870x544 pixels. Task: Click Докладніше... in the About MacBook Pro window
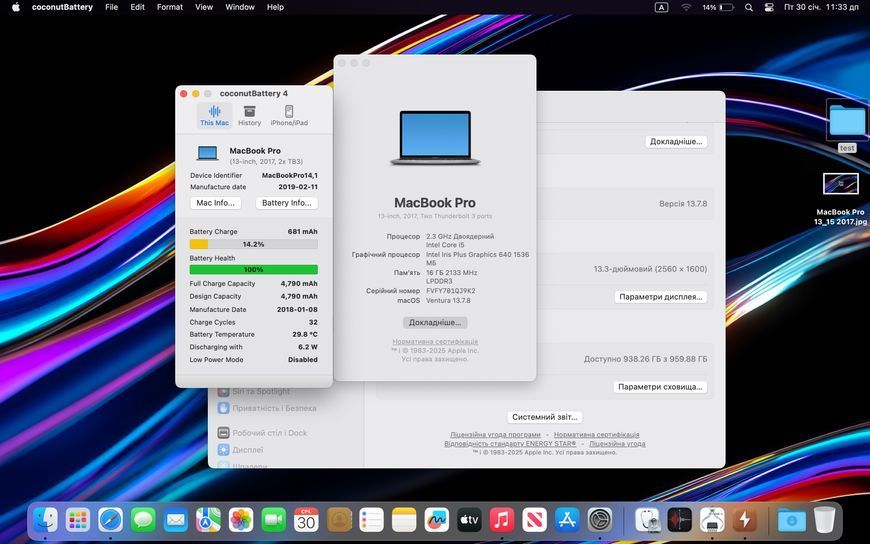click(x=435, y=323)
